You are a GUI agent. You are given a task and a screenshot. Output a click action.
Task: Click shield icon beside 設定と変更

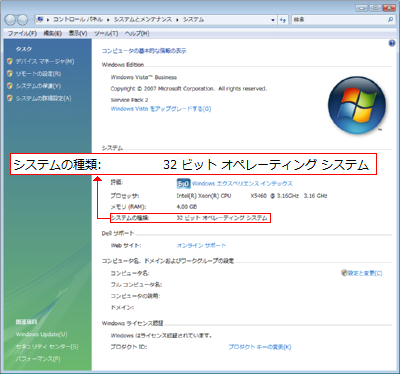(344, 273)
